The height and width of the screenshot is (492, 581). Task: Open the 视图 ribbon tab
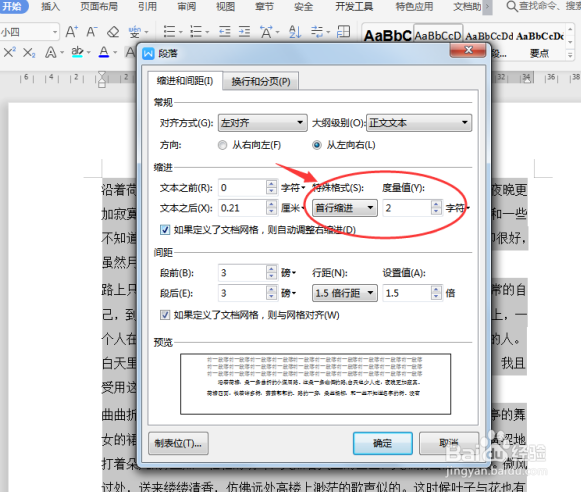(225, 6)
